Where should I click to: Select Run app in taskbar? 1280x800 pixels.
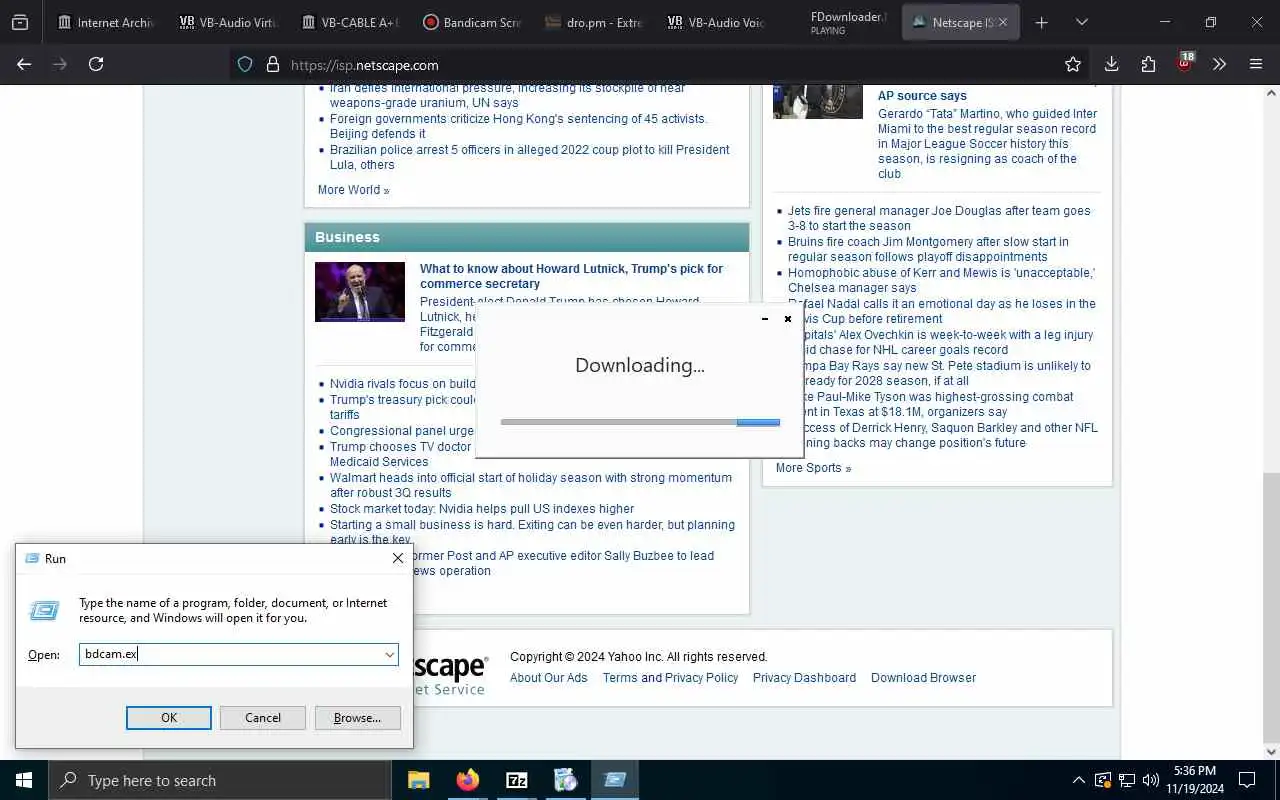click(615, 780)
